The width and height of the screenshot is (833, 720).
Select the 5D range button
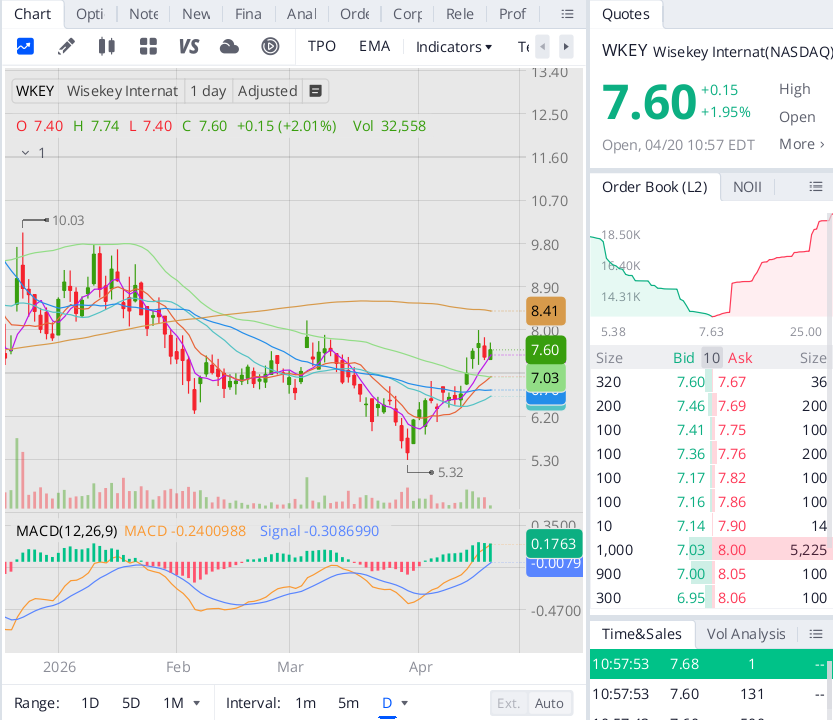tap(131, 703)
